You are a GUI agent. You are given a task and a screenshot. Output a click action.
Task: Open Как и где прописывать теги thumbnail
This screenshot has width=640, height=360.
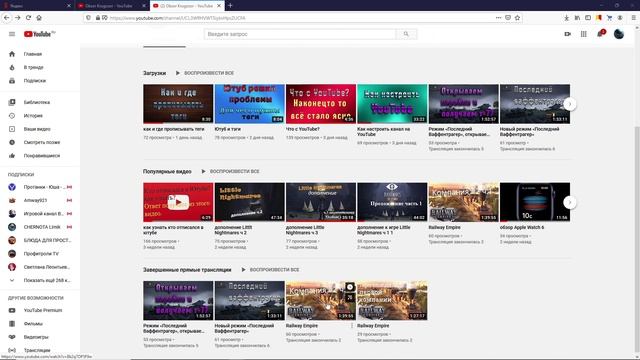(178, 104)
